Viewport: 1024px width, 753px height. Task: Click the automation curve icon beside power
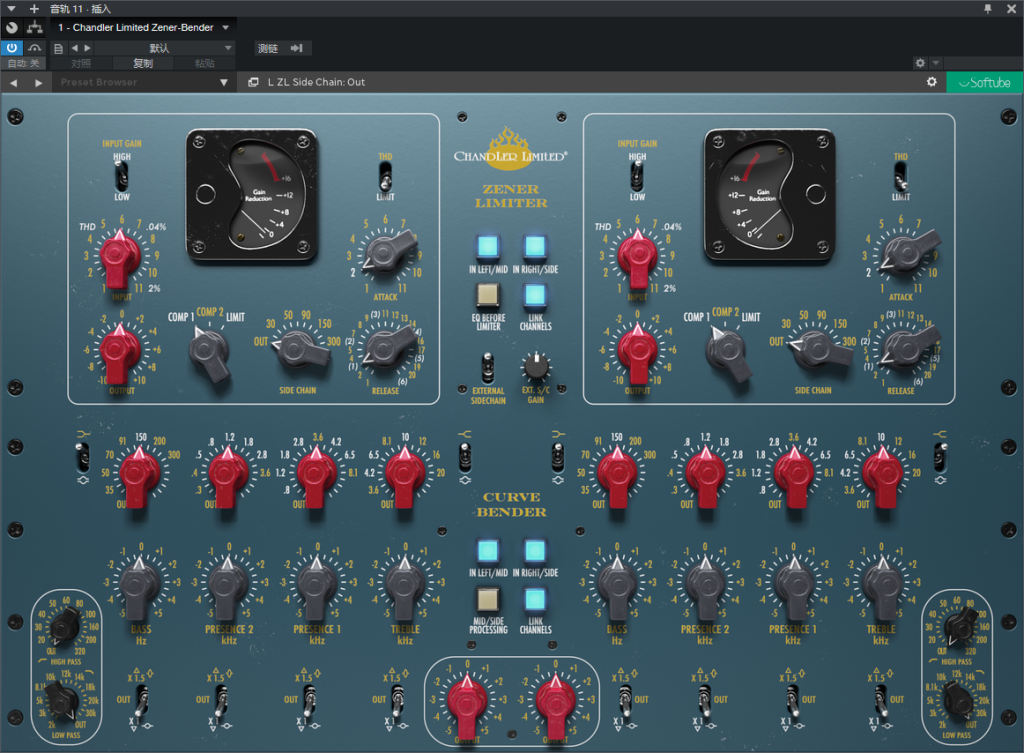(35, 48)
